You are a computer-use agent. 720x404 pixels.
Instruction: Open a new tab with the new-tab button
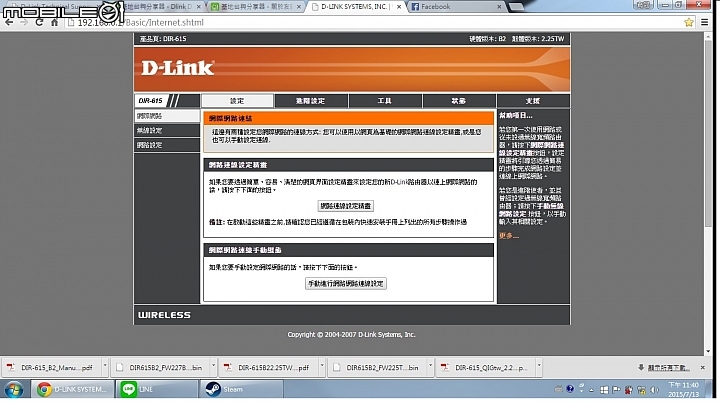(517, 6)
